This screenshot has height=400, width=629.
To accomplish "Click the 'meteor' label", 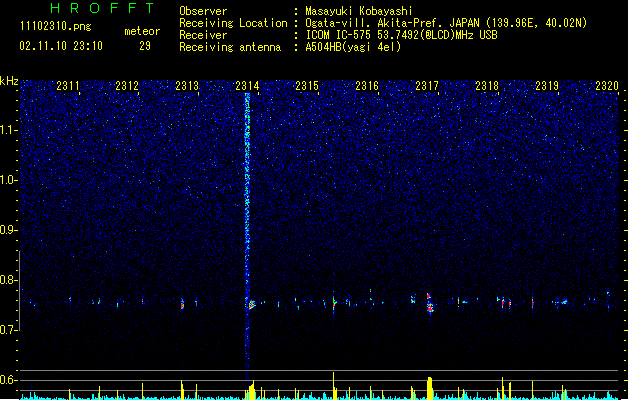I will 142,31.
